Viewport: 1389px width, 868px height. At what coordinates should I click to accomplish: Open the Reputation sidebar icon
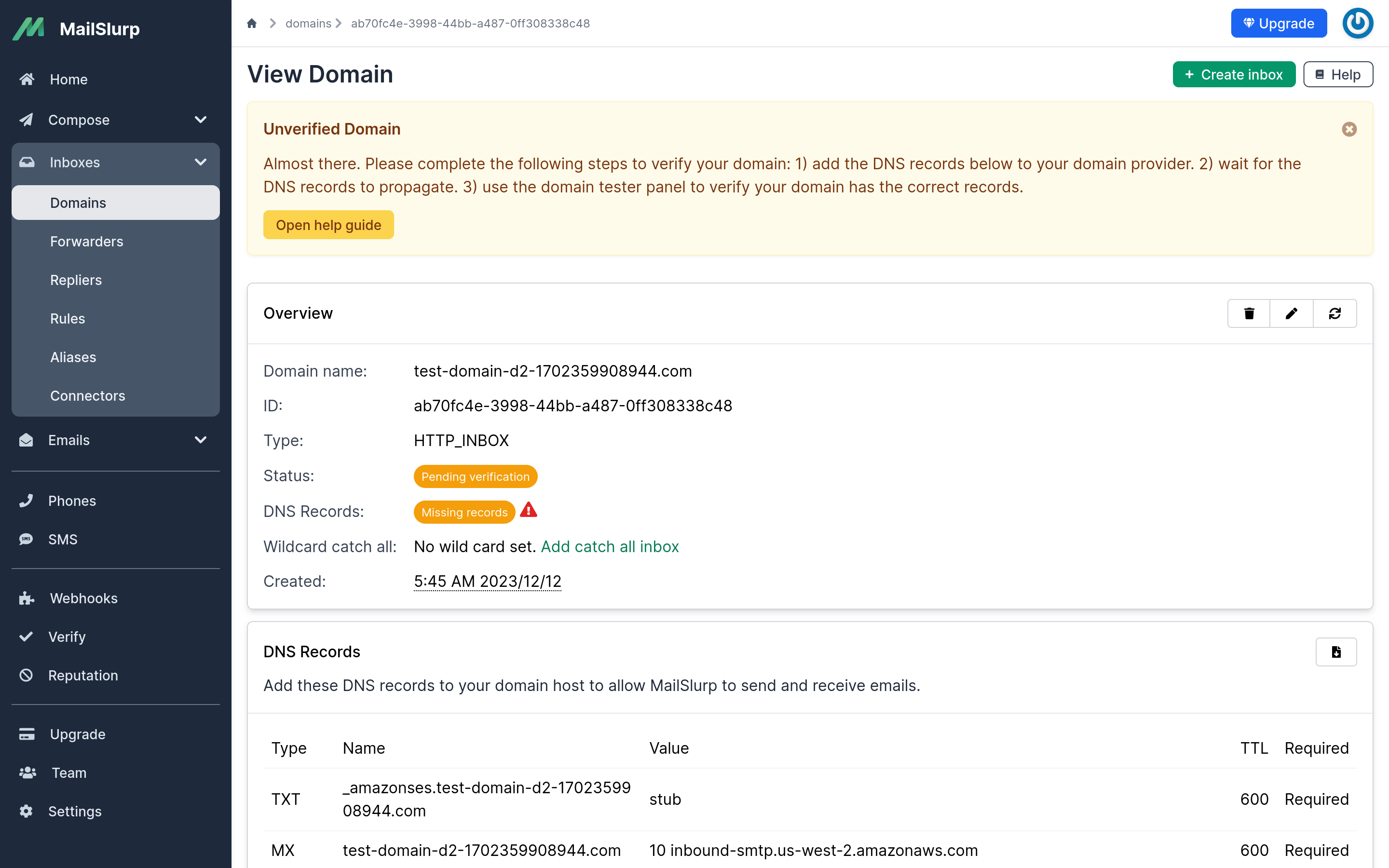pyautogui.click(x=27, y=675)
